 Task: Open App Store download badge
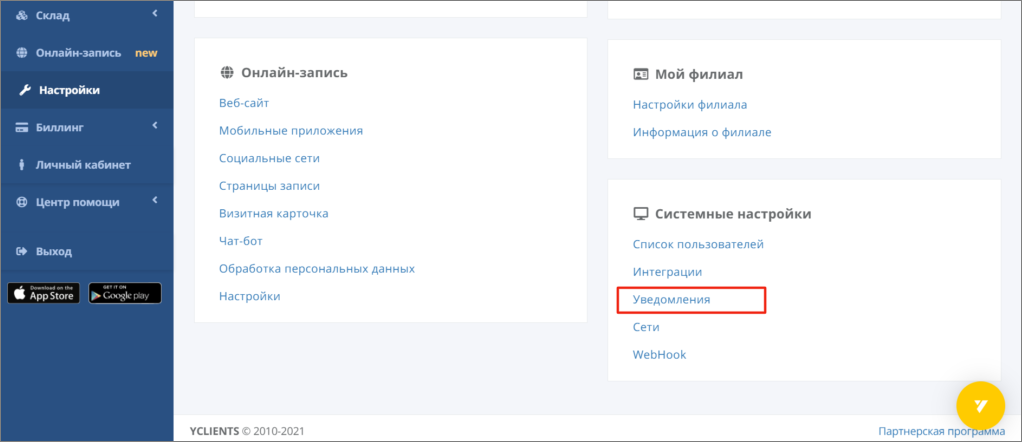coord(44,293)
